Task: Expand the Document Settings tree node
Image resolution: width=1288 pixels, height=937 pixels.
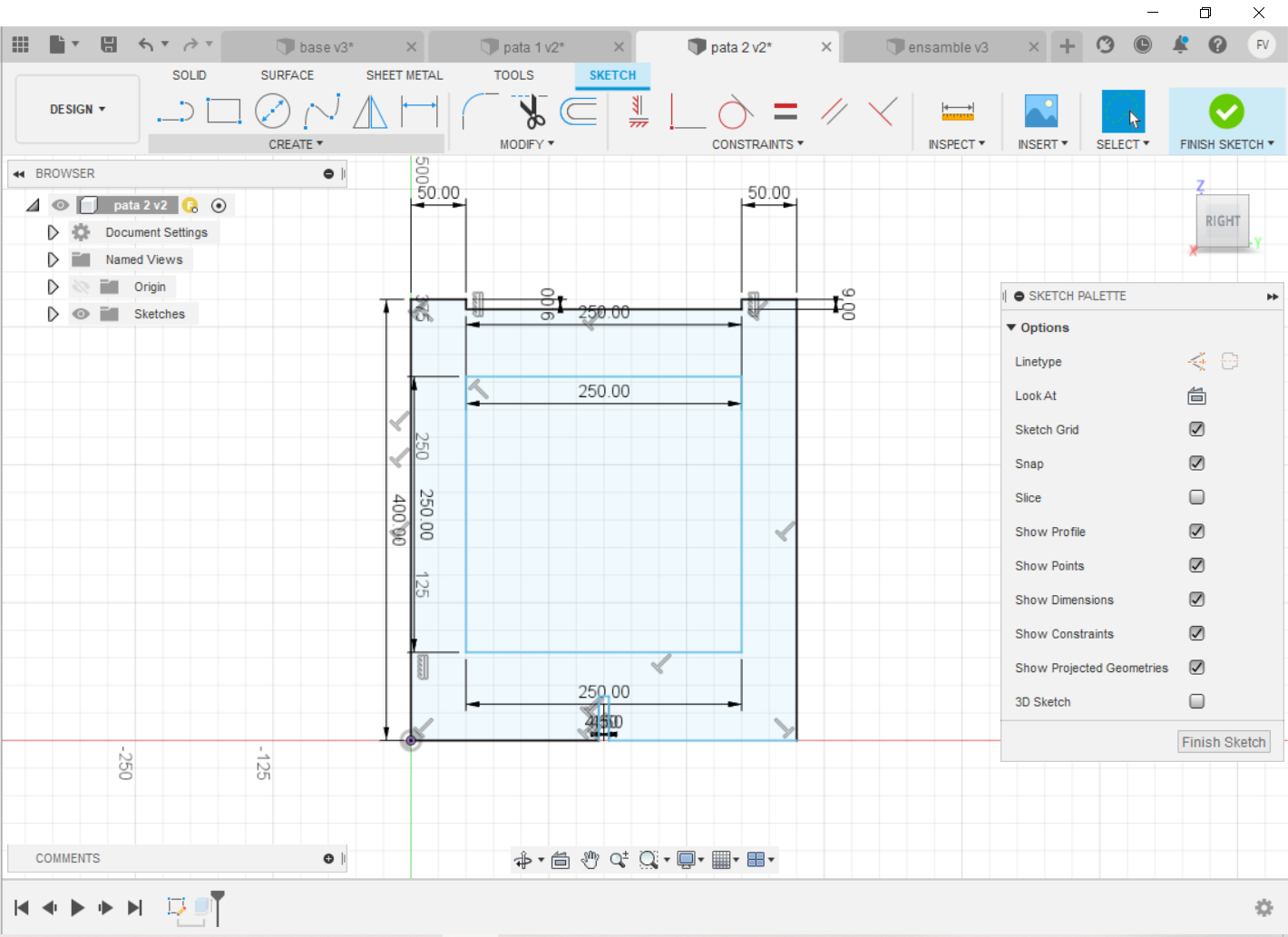Action: 53,232
